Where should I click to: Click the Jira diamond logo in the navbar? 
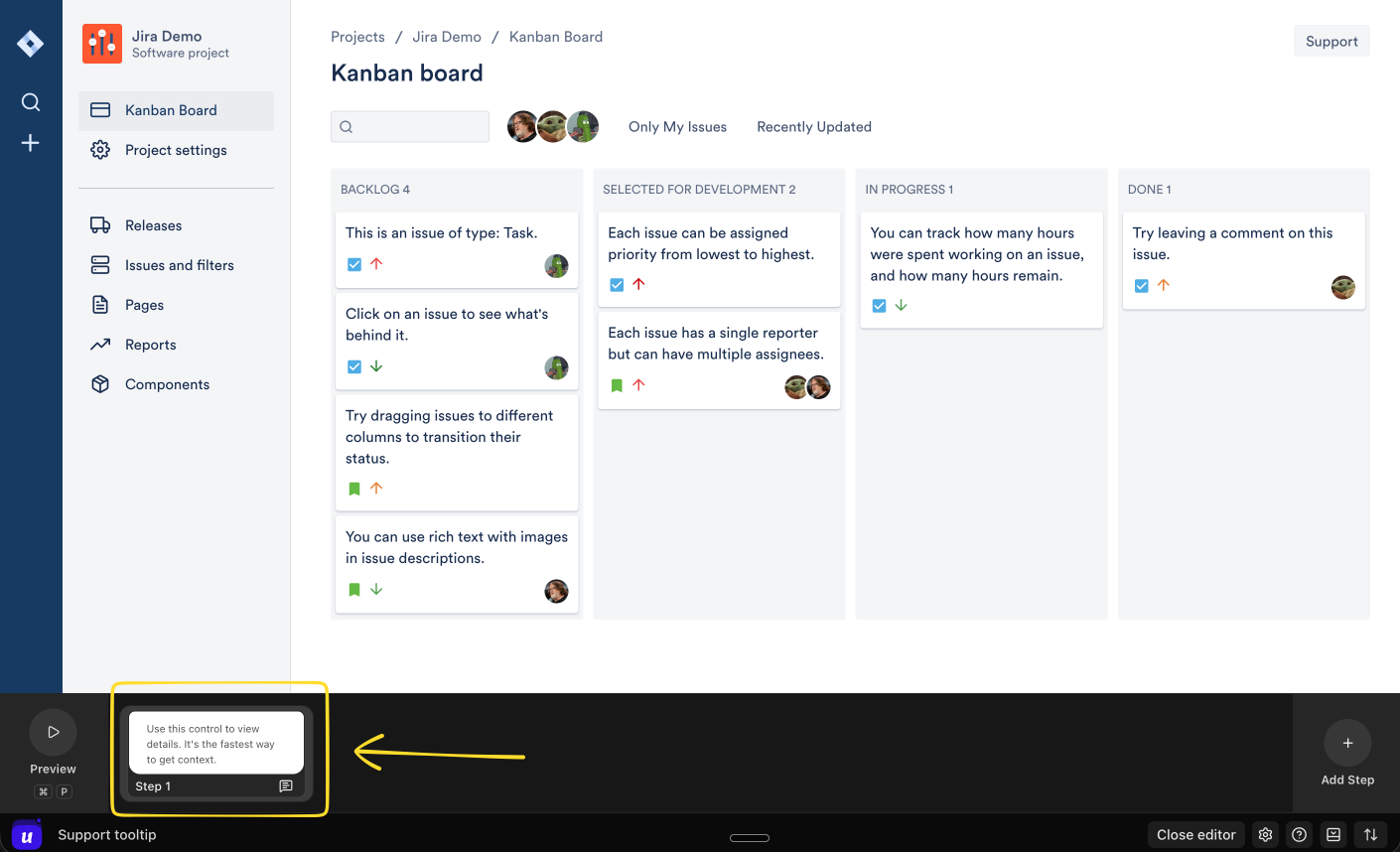(30, 44)
